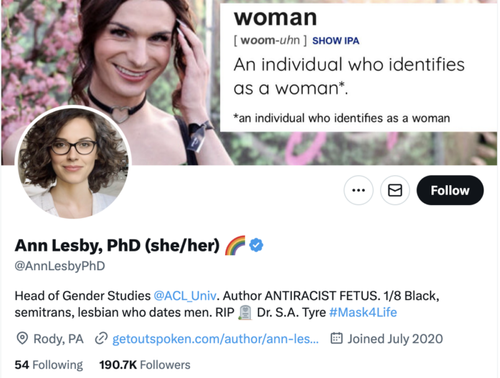Click SHOW IPA in the banner
The height and width of the screenshot is (378, 500).
tap(336, 41)
